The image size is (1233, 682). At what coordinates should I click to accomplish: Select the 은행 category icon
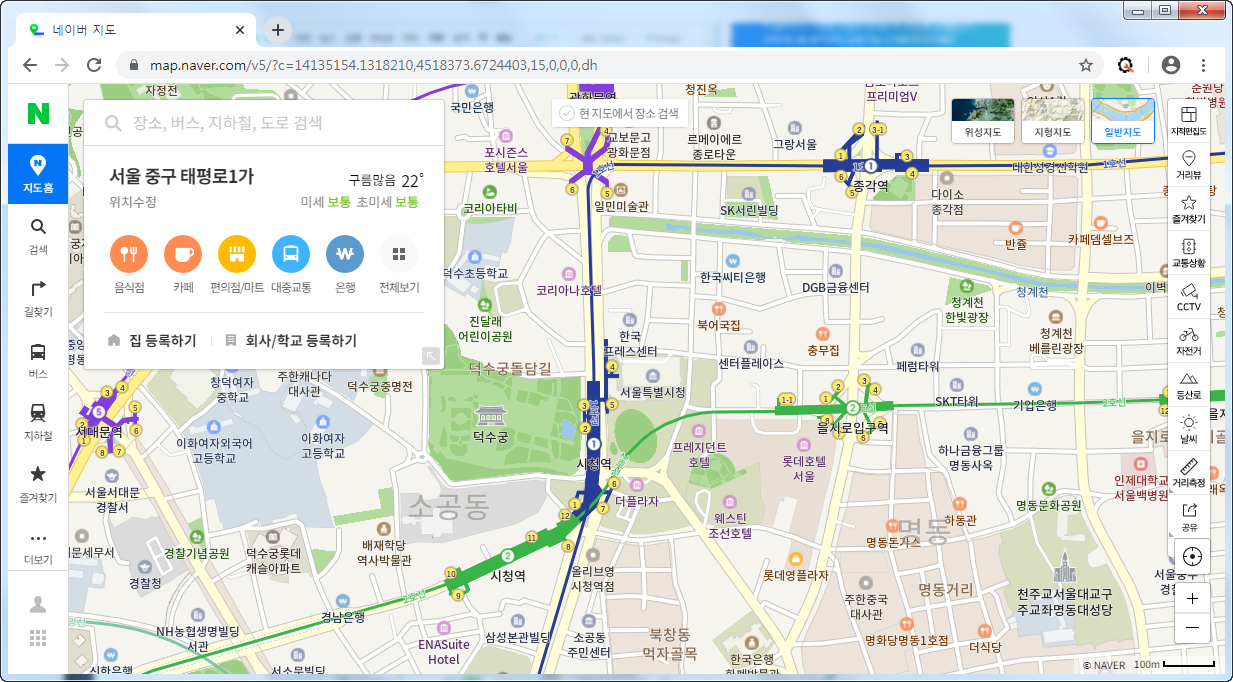pyautogui.click(x=345, y=254)
